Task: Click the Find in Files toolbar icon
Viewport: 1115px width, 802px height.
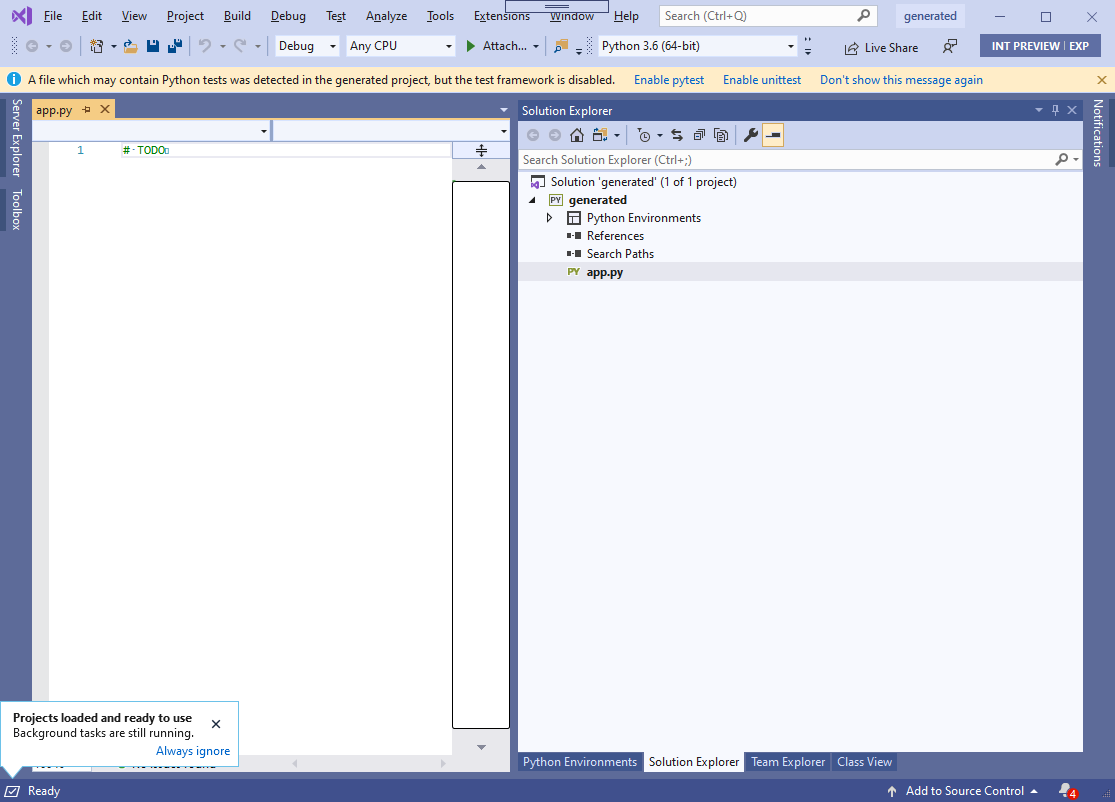Action: coord(561,46)
